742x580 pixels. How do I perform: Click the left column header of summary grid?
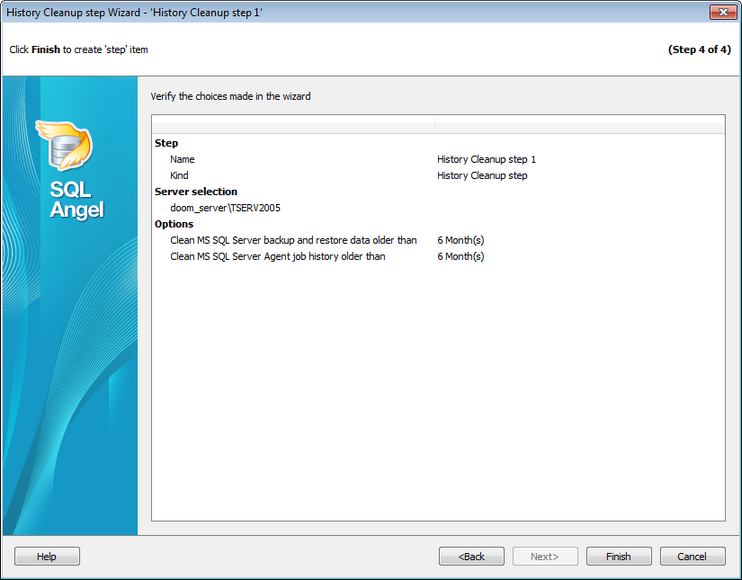tap(293, 125)
